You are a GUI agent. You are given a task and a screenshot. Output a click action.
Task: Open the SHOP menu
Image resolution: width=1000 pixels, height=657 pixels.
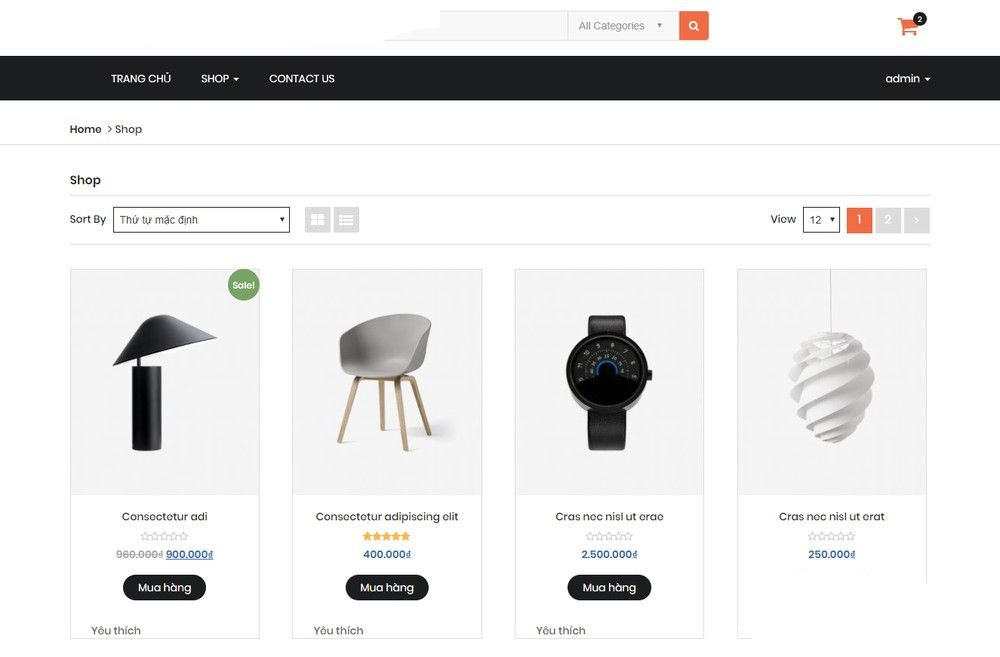click(x=219, y=79)
